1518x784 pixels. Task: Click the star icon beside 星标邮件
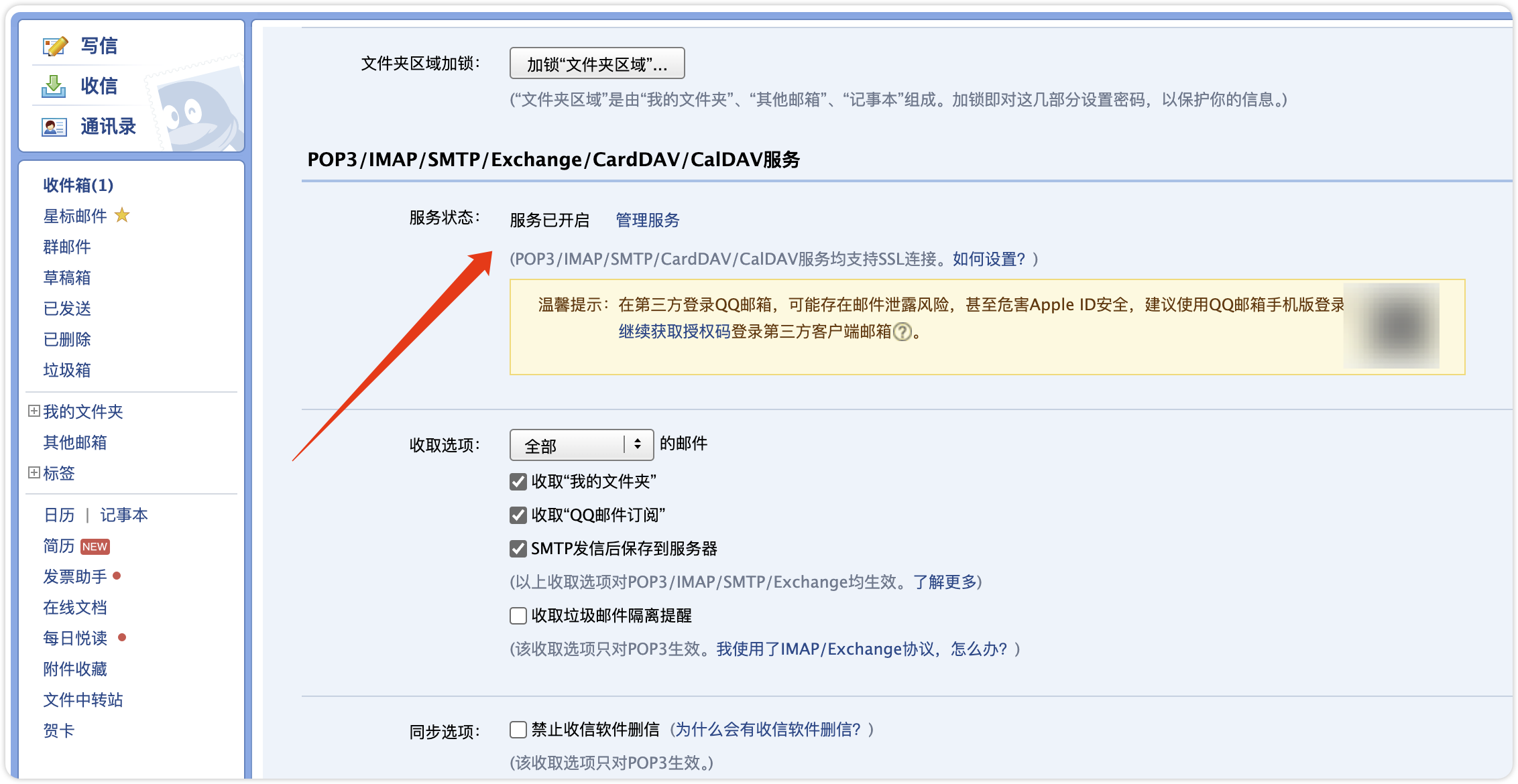click(x=122, y=216)
